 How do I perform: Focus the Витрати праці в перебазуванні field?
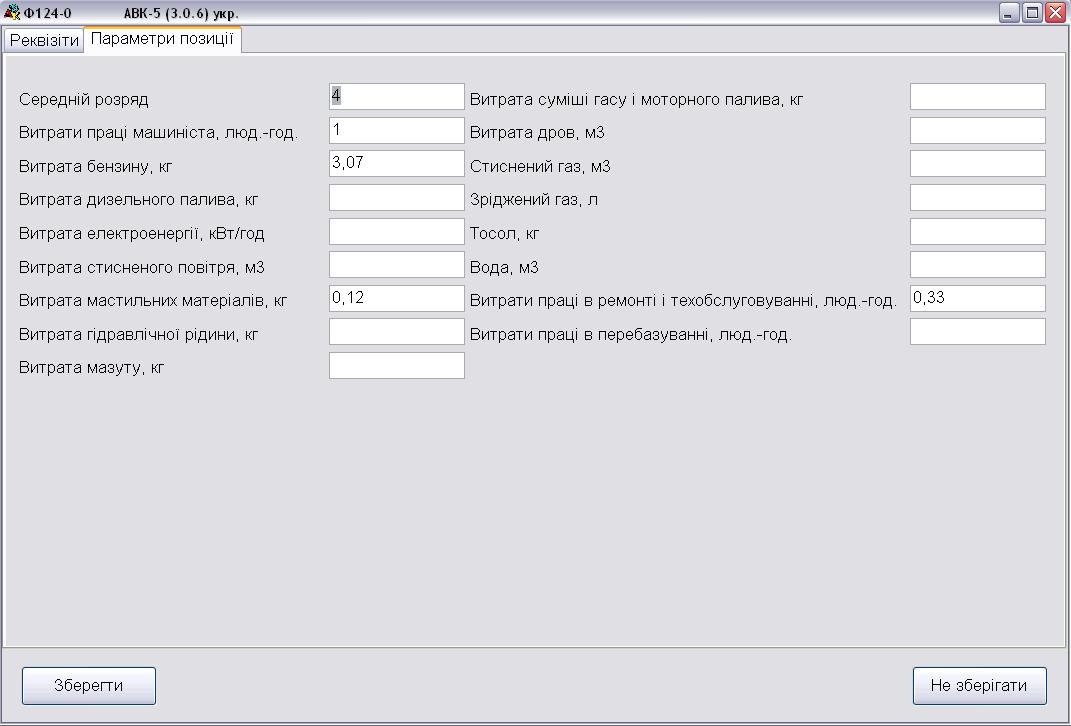(x=977, y=332)
